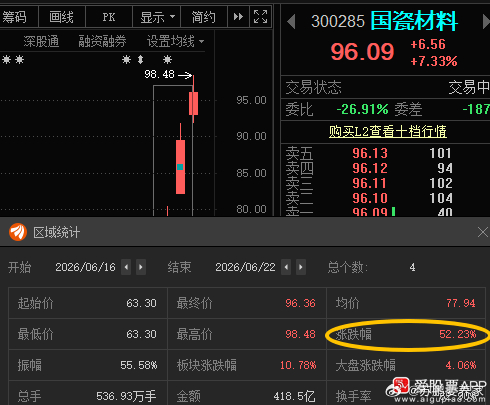Click the 大盘涨跌幅 value 4.06%
Image resolution: width=490 pixels, height=405 pixels.
(x=461, y=365)
